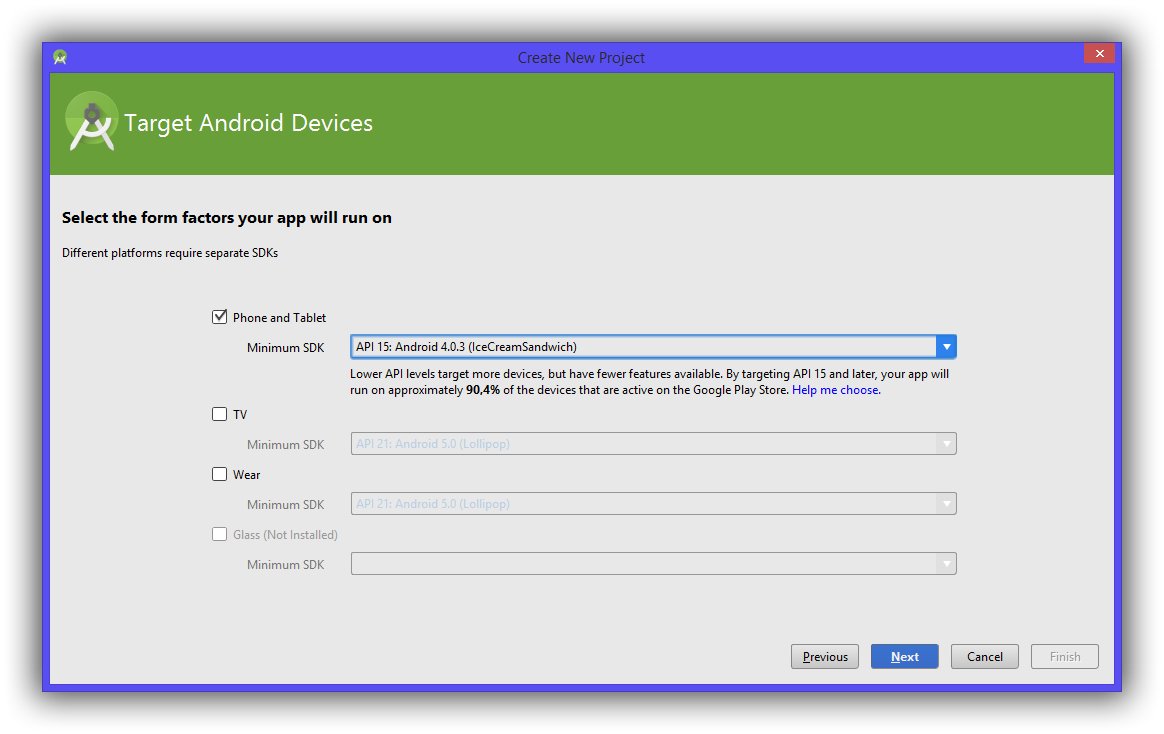Click the Android Studio icon in title bar
The image size is (1164, 734).
(x=60, y=57)
